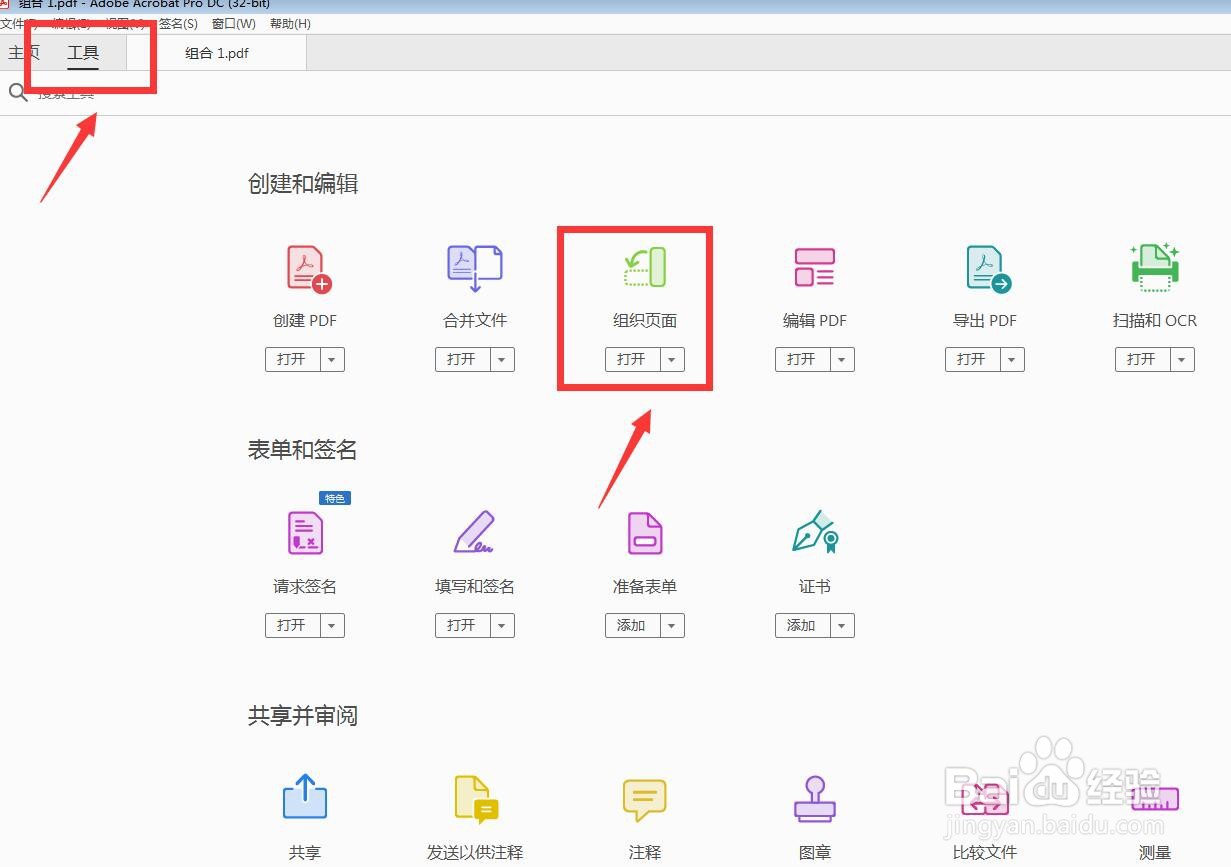
Task: Select the 编辑 PDF tool icon
Action: click(x=814, y=267)
